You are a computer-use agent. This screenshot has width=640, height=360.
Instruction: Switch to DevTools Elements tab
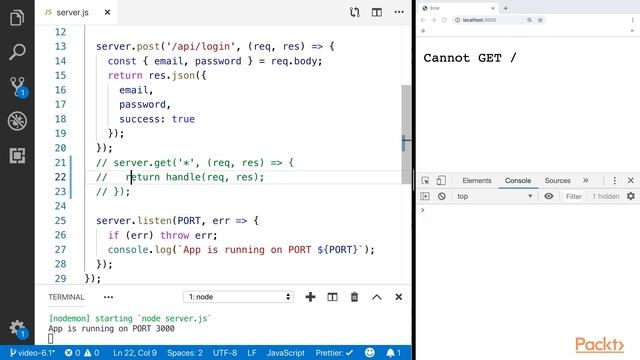click(477, 180)
